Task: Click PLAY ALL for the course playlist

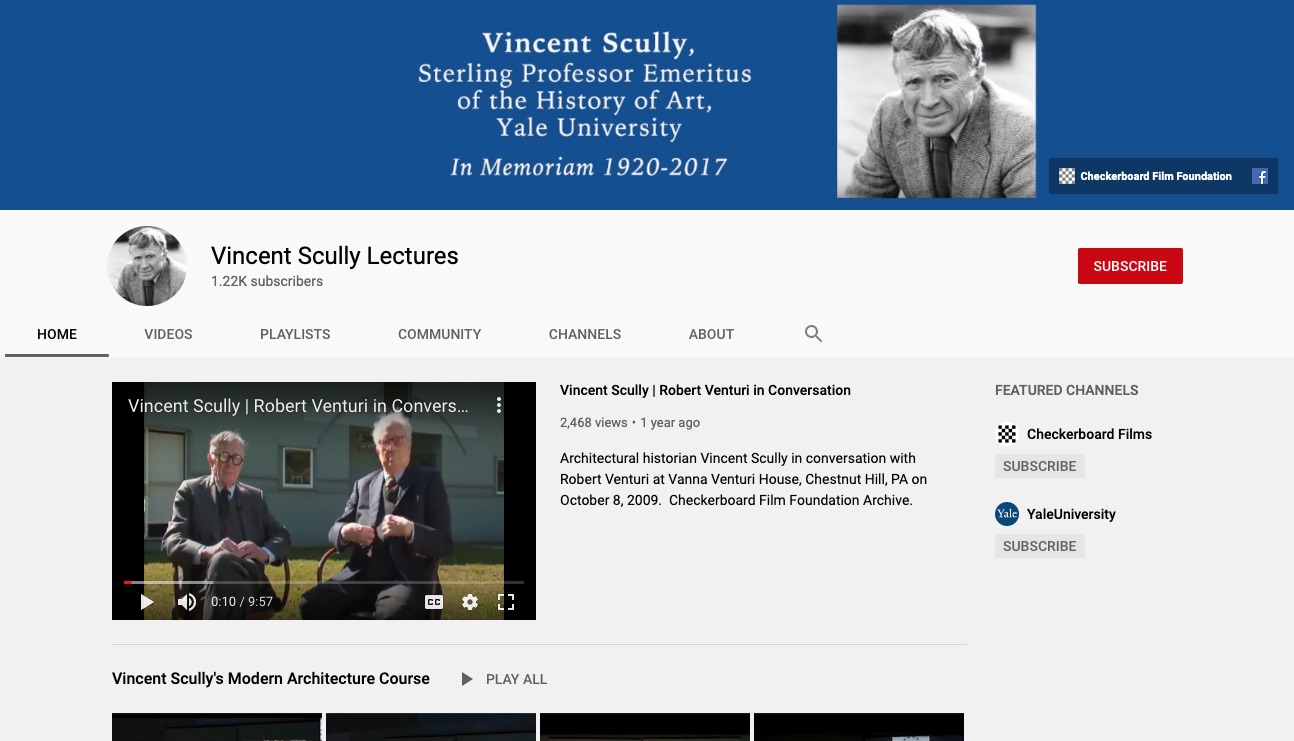Action: tap(504, 679)
